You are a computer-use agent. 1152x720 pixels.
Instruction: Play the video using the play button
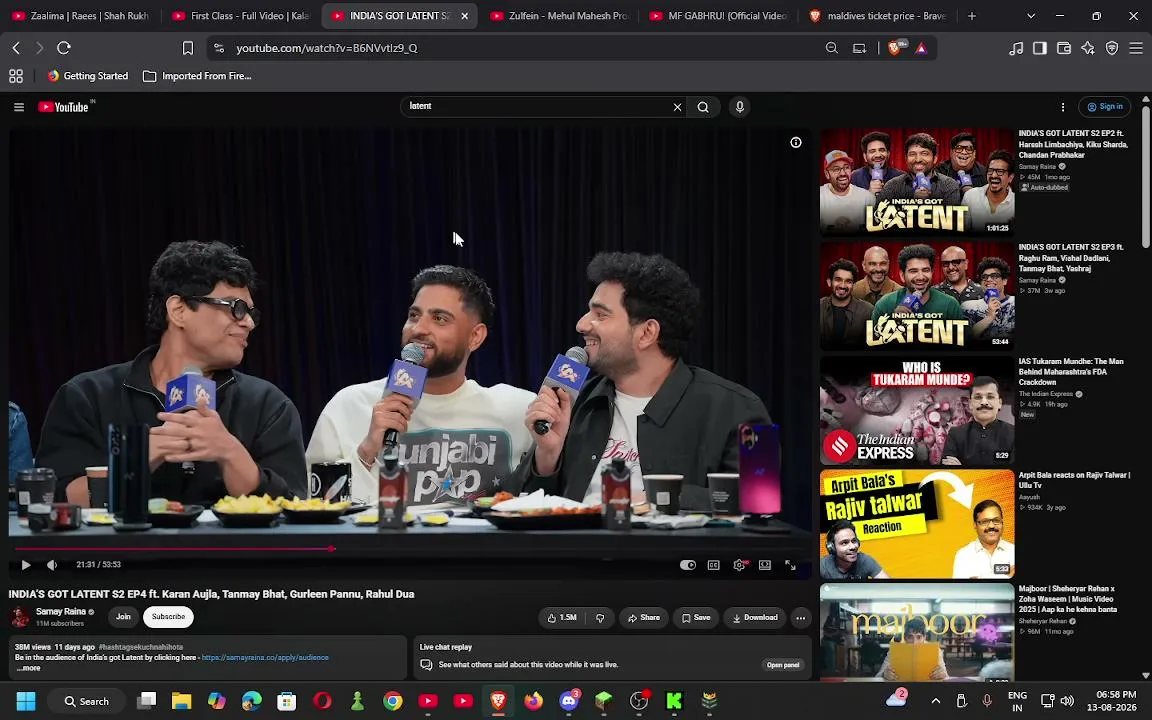click(x=26, y=565)
